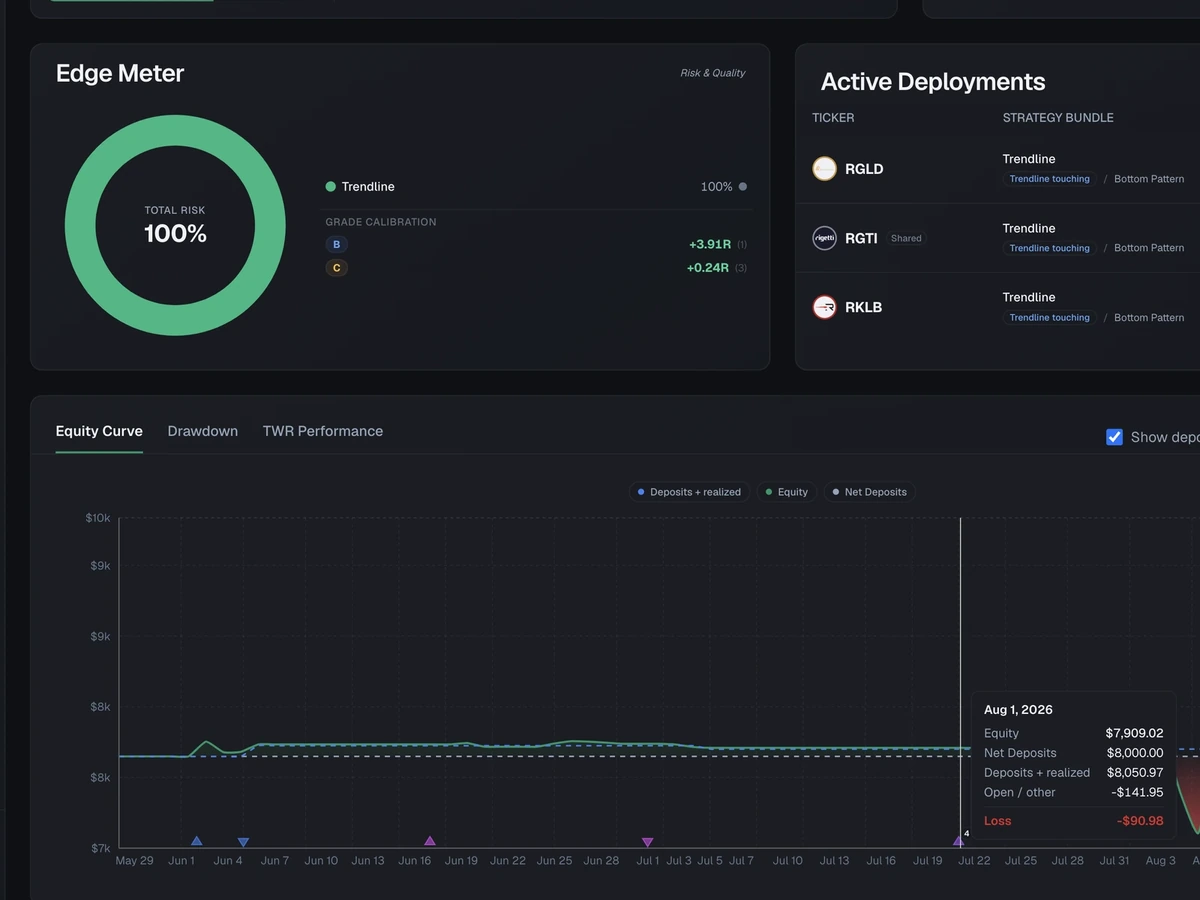The image size is (1200, 900).
Task: Click the RGTI Rigetti logo icon
Action: click(824, 238)
